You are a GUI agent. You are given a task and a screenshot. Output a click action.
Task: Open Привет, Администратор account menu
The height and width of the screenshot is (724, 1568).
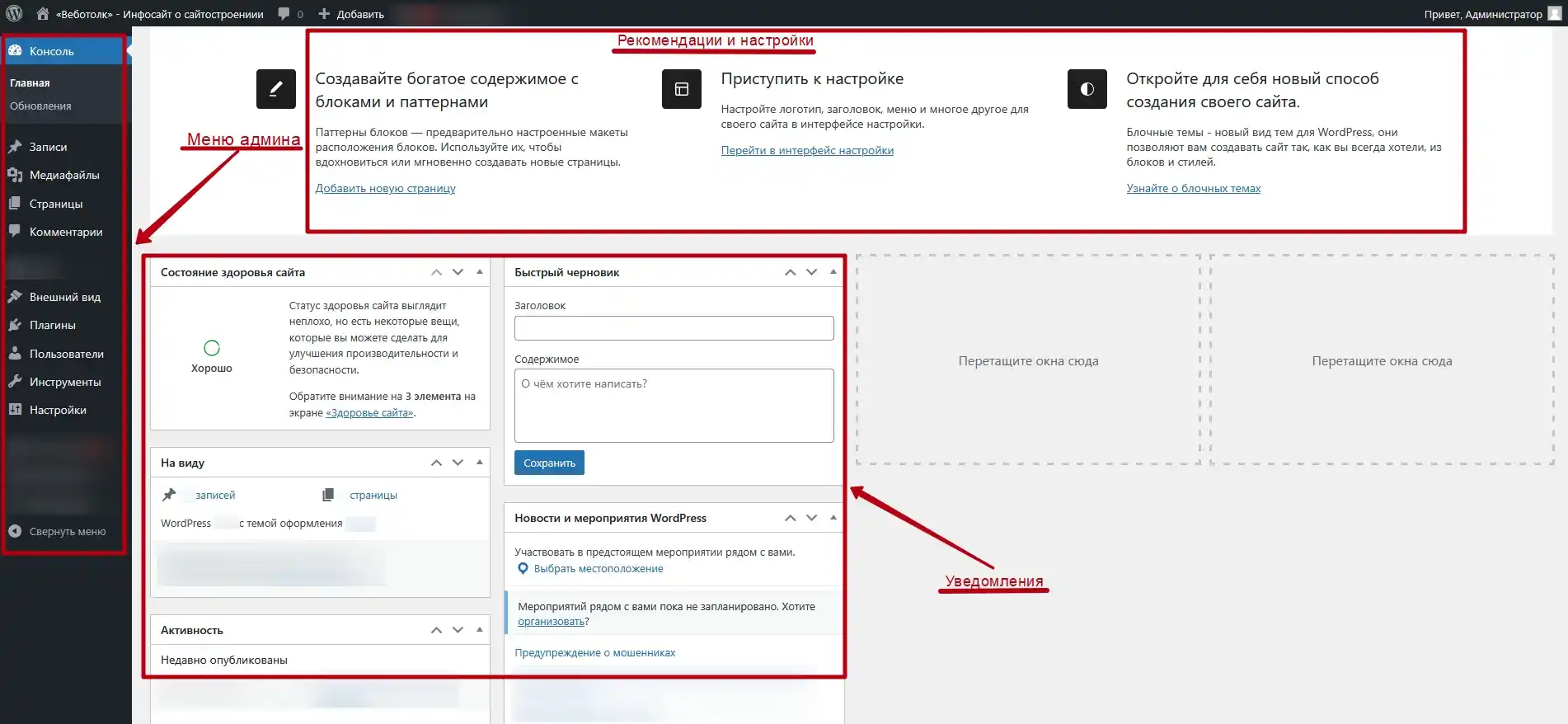[x=1483, y=14]
